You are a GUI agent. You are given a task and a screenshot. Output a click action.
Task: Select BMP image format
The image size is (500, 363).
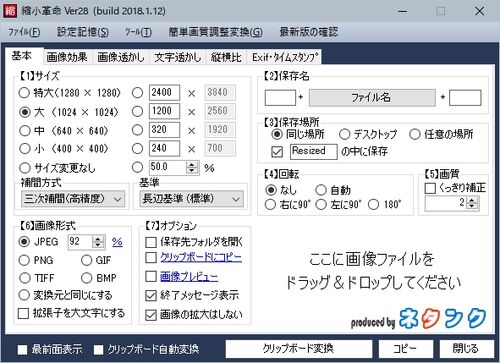pyautogui.click(x=86, y=278)
